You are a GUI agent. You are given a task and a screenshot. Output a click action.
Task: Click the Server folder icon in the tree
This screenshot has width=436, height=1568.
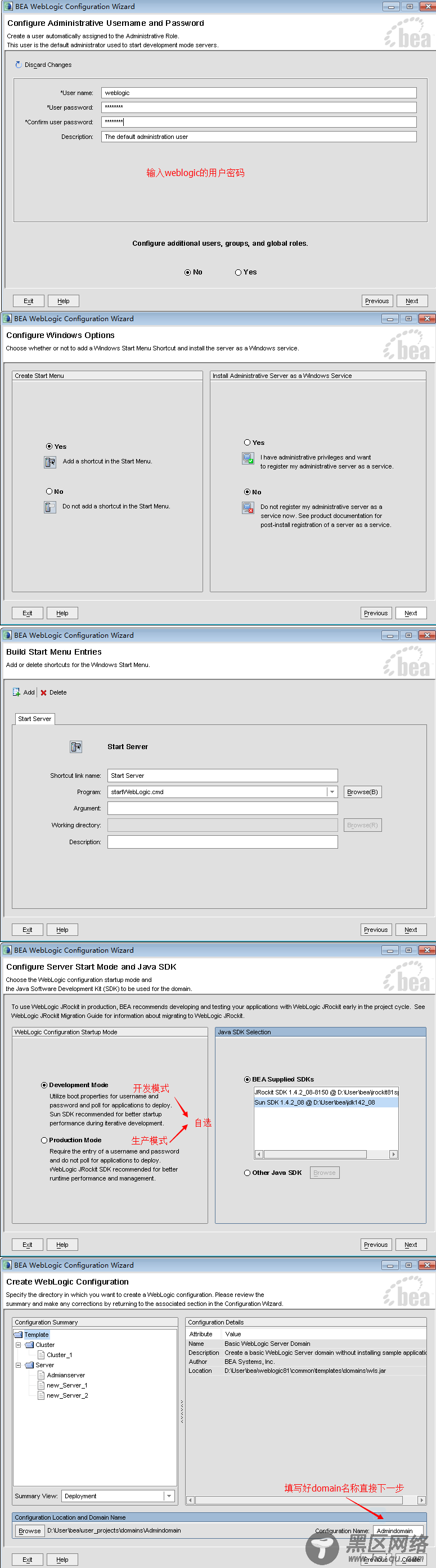(x=29, y=1365)
